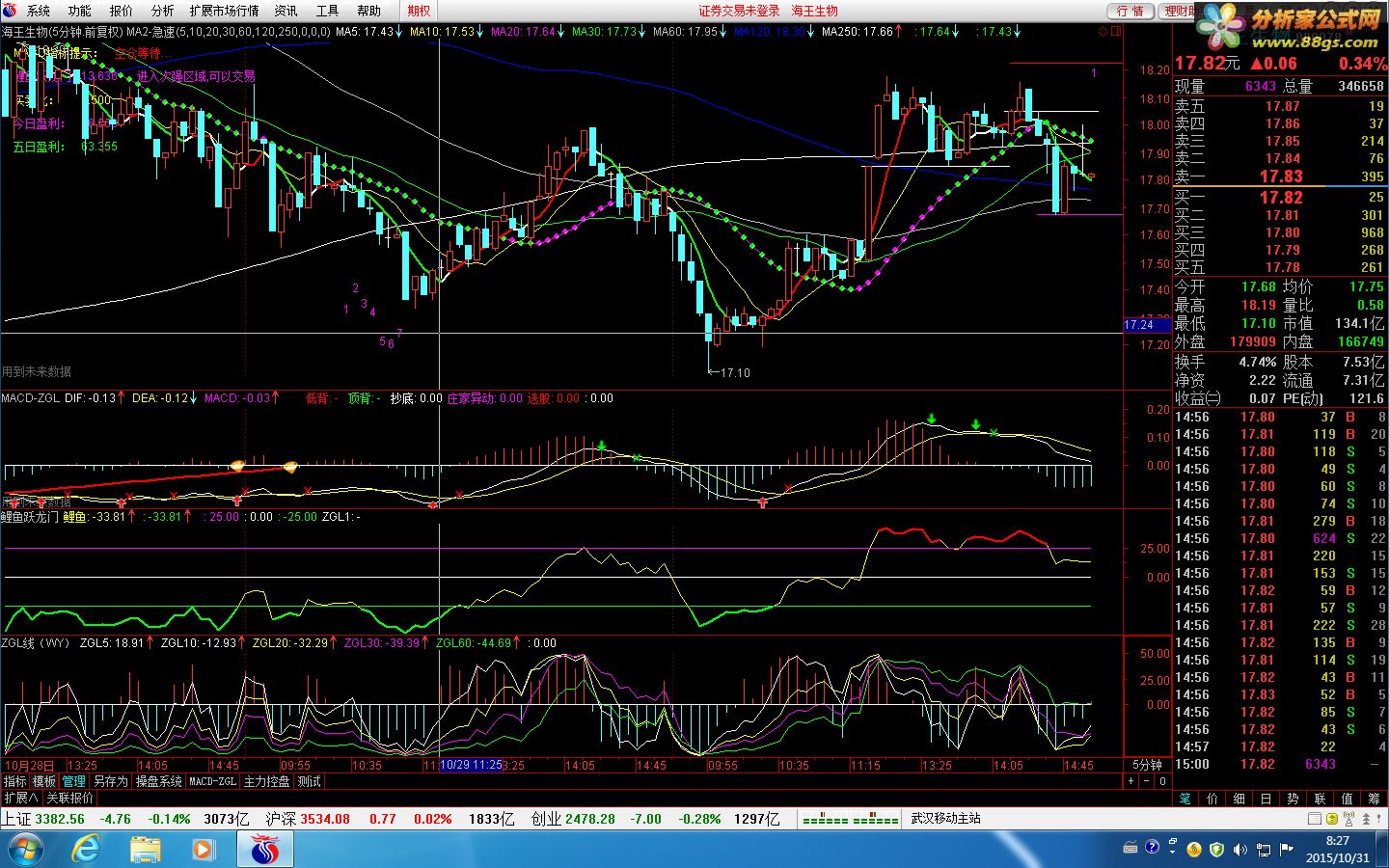
Task: Click the 沪深 index value 3534.08
Action: (324, 819)
